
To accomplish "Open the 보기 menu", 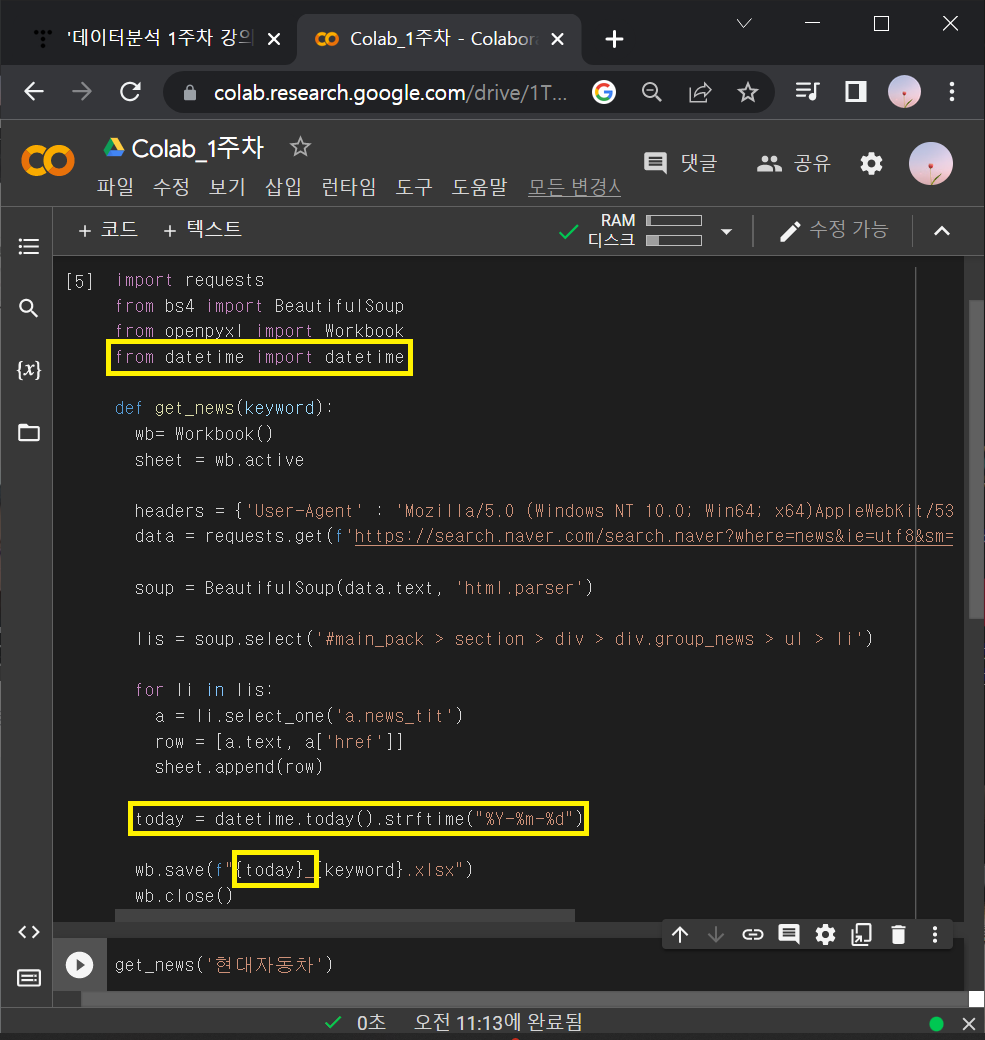I will click(x=227, y=186).
